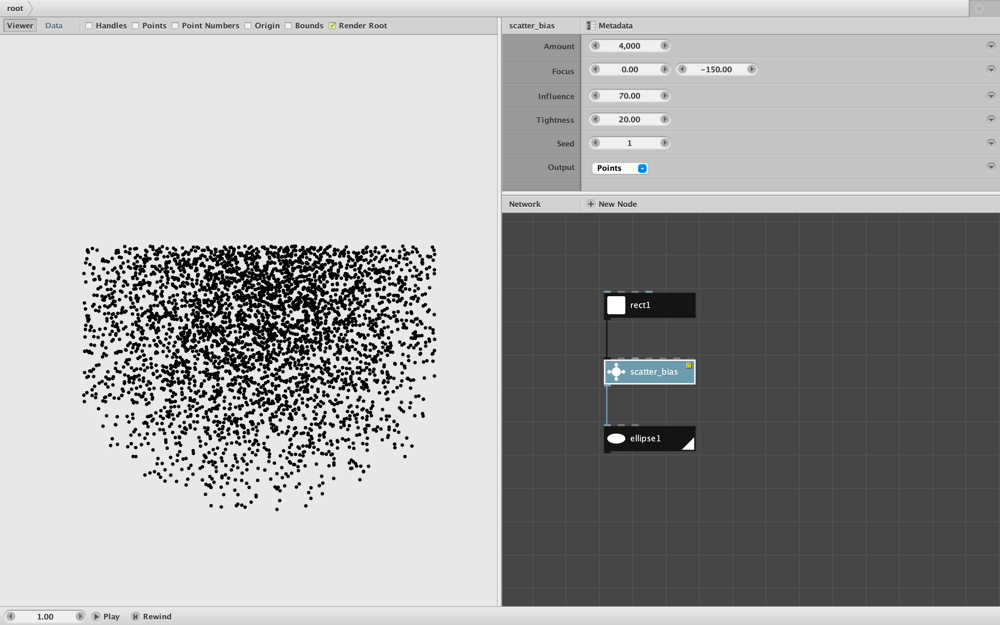Click the scatter_bias node icon
The width and height of the screenshot is (1000, 625).
[x=616, y=372]
